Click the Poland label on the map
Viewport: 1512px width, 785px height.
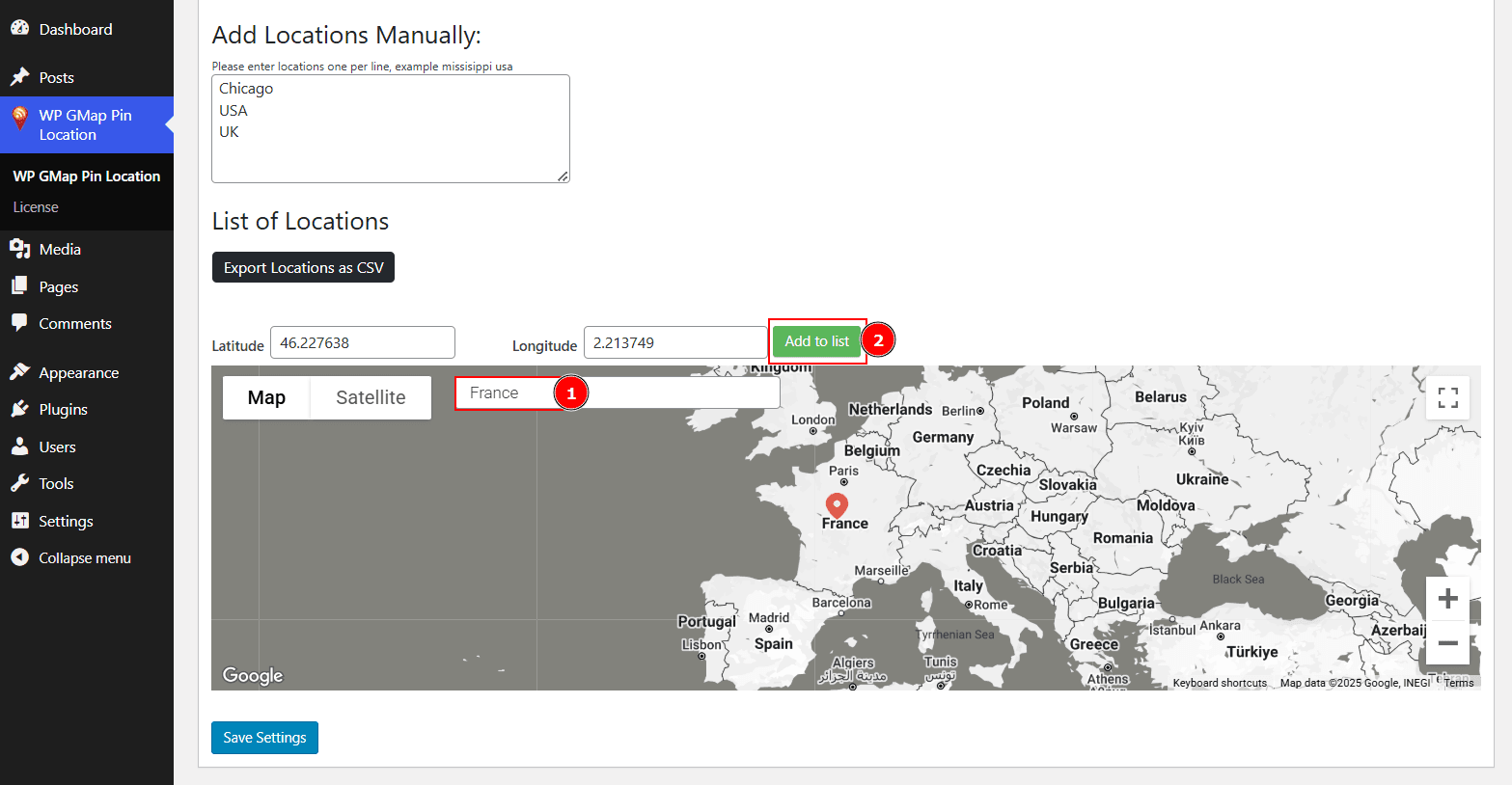[x=1046, y=402]
